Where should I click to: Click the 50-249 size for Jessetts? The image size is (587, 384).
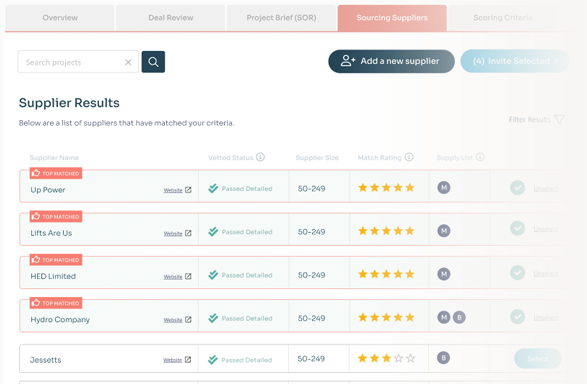(x=311, y=359)
